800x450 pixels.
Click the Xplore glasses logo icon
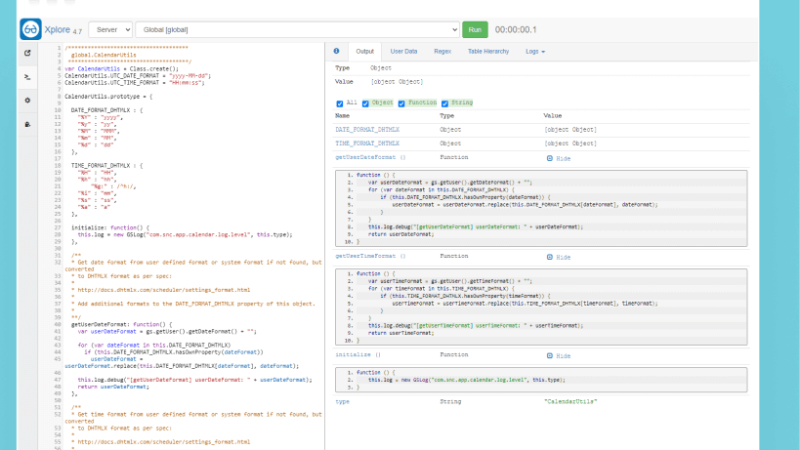click(x=31, y=30)
